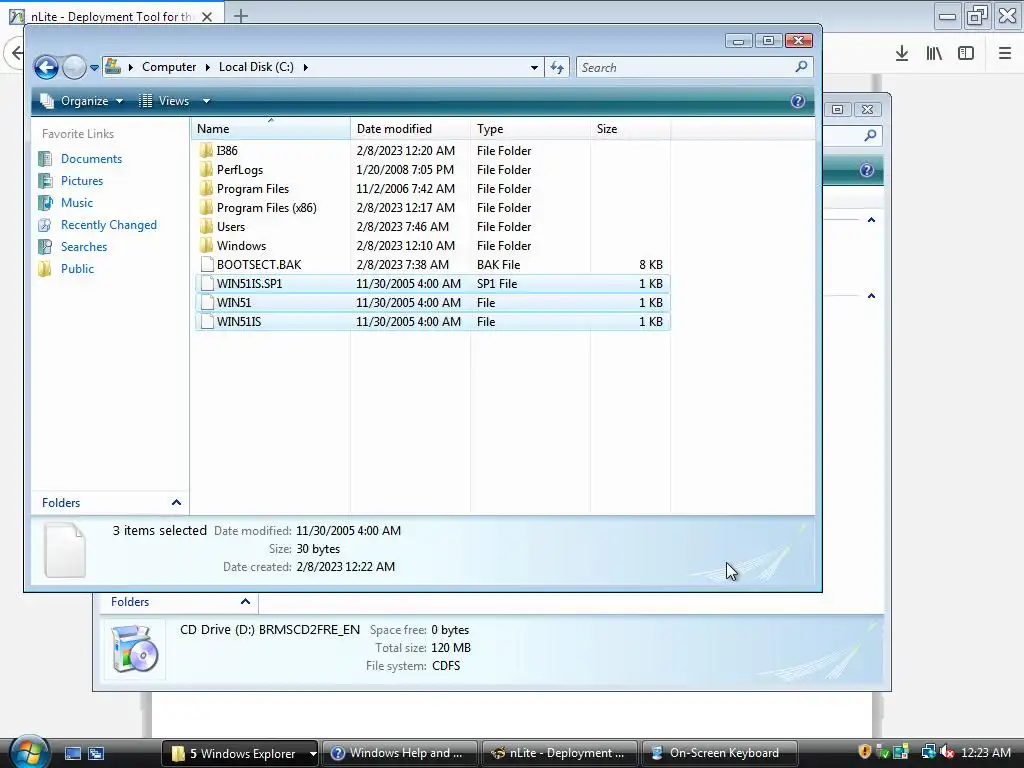This screenshot has width=1024, height=768.
Task: Open the recent pages dropdown arrow
Action: tap(94, 67)
